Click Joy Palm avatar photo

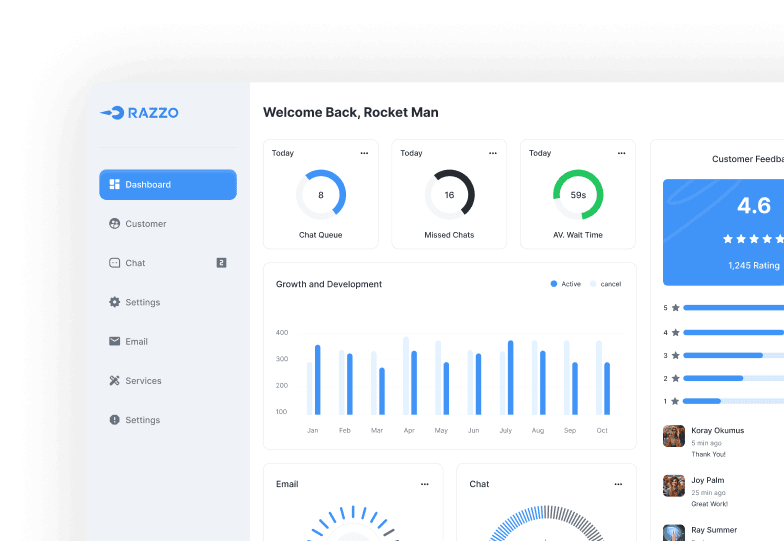674,486
